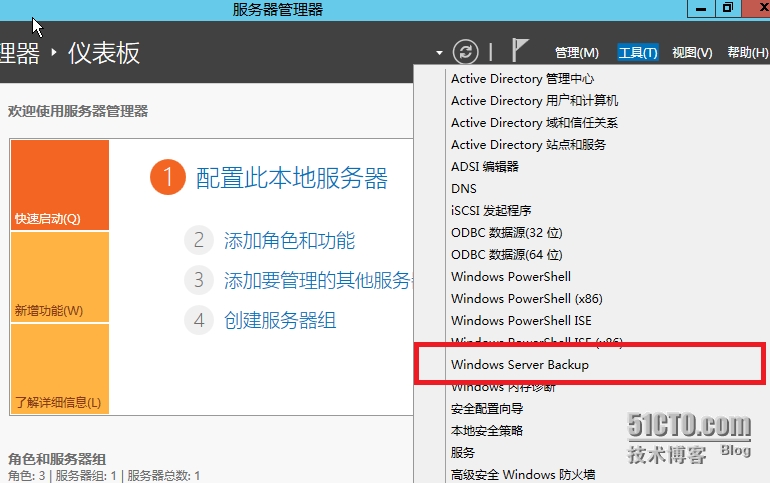This screenshot has height=483, width=770.
Task: Open iSCSI 发起程序
Action: [491, 211]
